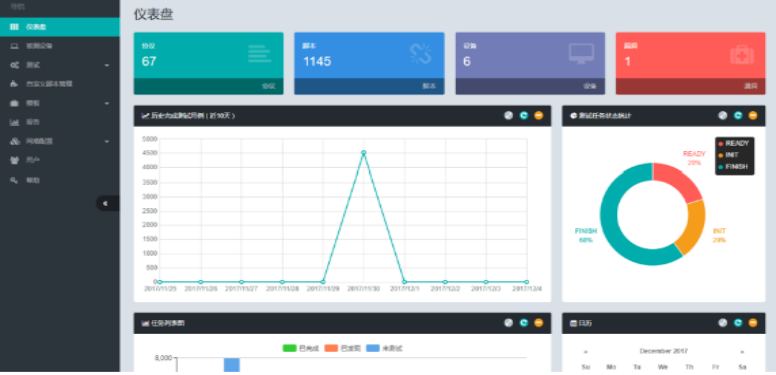This screenshot has height=375, width=776.
Task: Click the gray settings icon on the calendar panel
Action: pos(723,323)
